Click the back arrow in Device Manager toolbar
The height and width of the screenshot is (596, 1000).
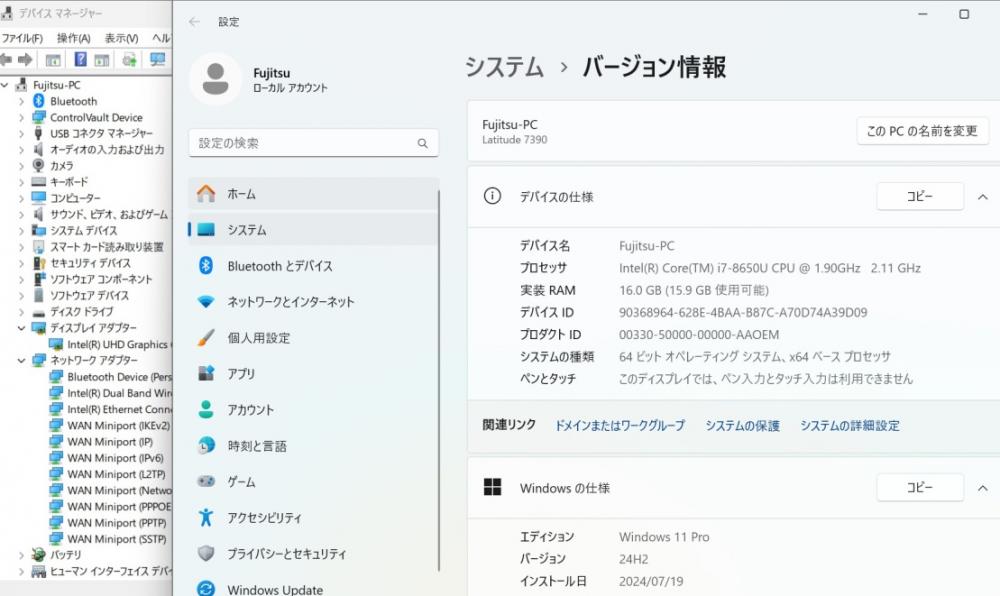coord(6,60)
